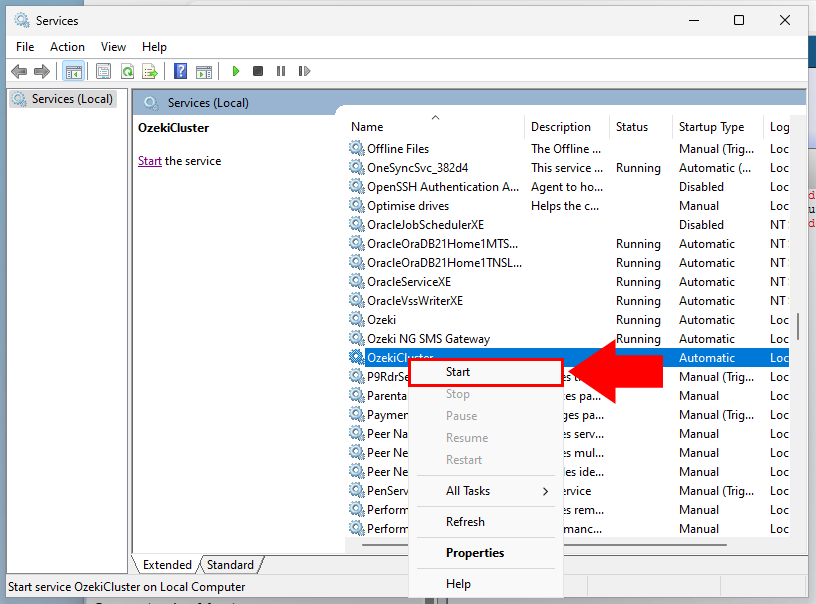Click the Forward arrow toolbar icon

pyautogui.click(x=42, y=71)
